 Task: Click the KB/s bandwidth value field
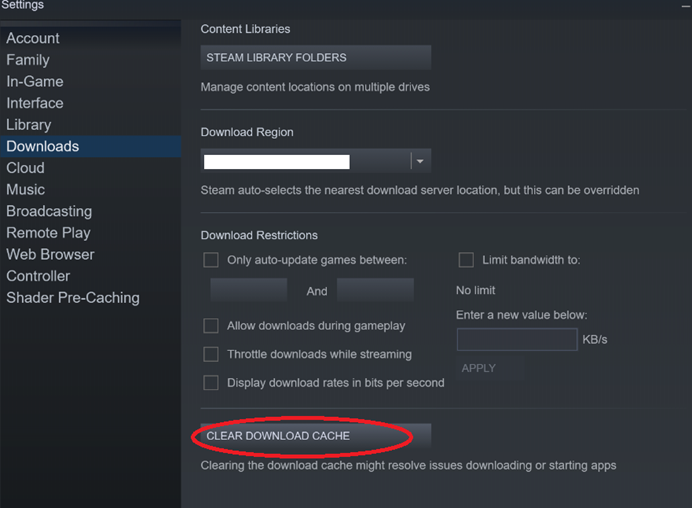pos(516,340)
